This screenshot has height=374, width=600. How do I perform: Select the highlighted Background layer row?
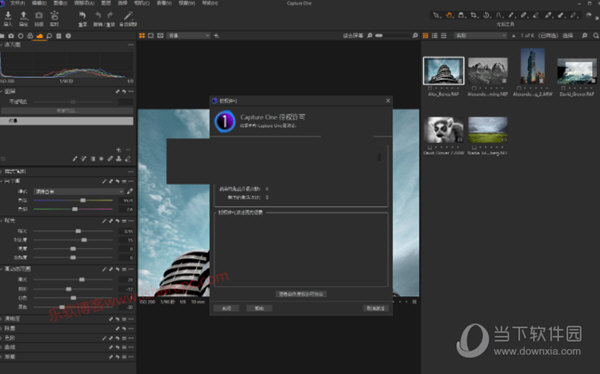67,121
